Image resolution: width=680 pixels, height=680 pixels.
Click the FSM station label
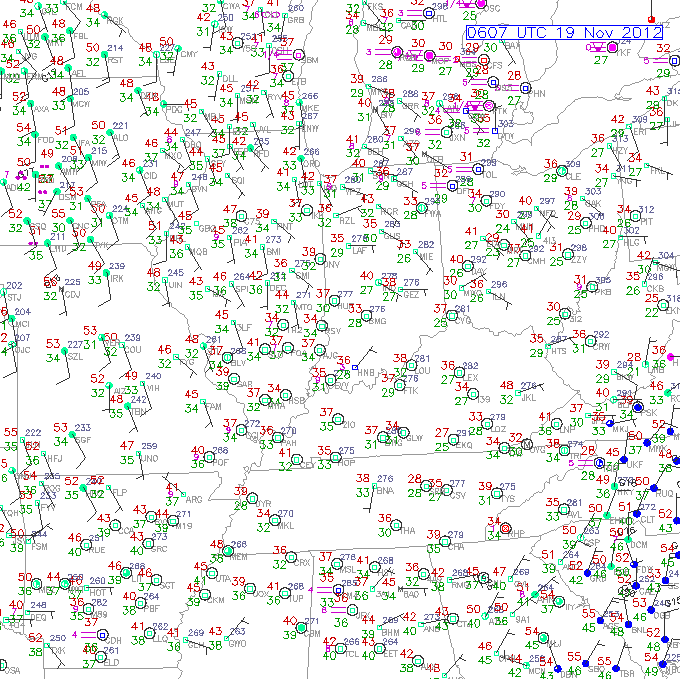[39, 547]
